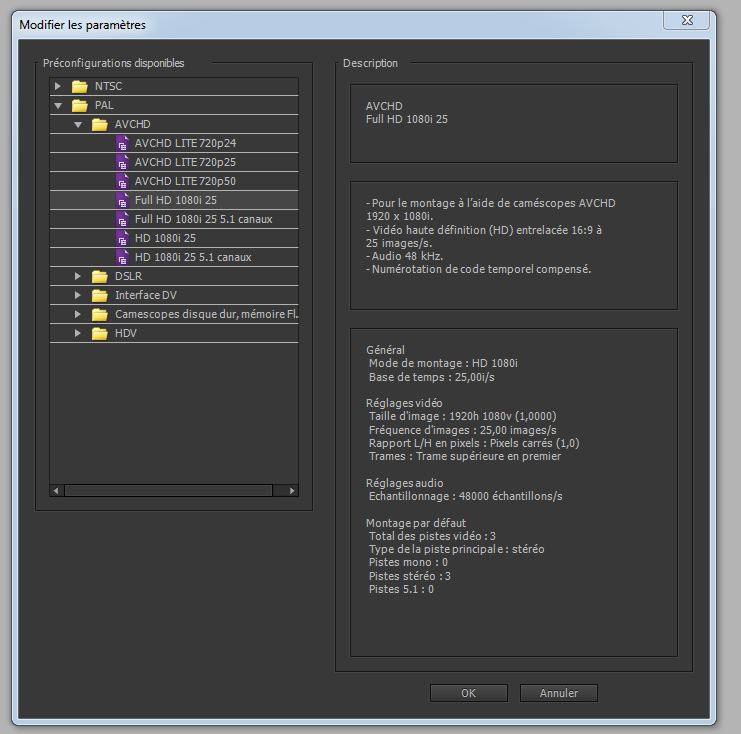Image resolution: width=741 pixels, height=734 pixels.
Task: Click the DSLR folder icon
Action: (100, 276)
